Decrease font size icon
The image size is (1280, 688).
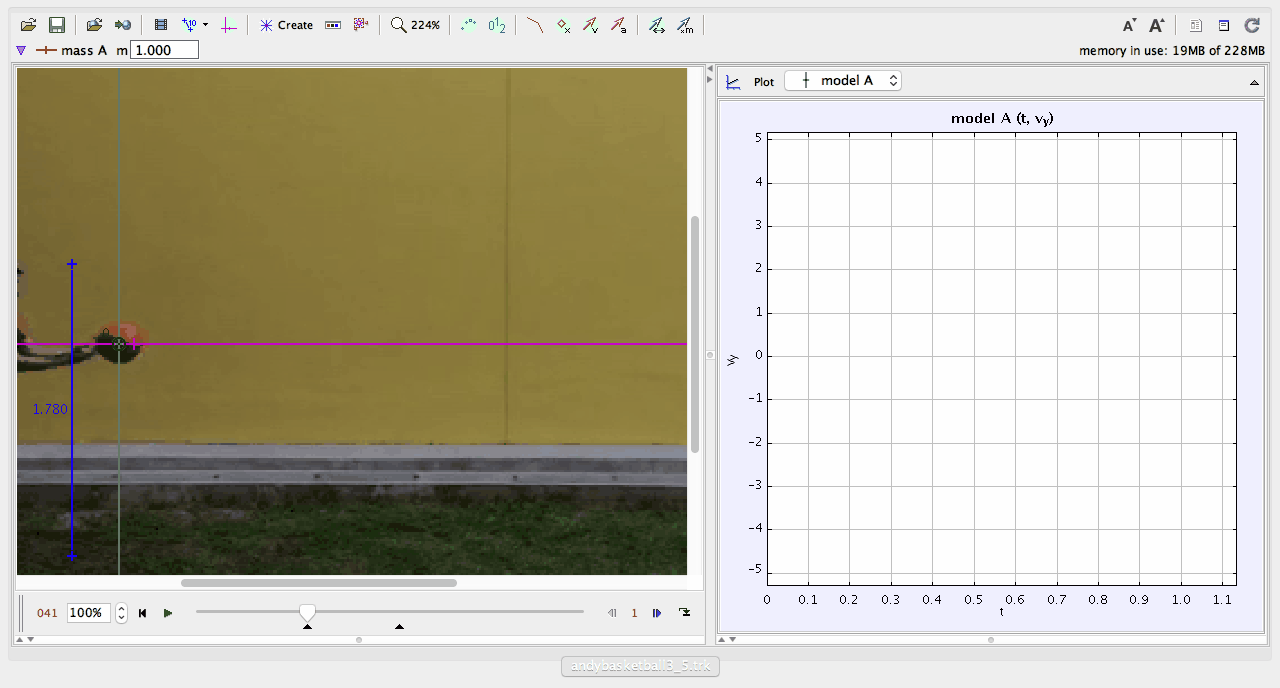point(1129,25)
